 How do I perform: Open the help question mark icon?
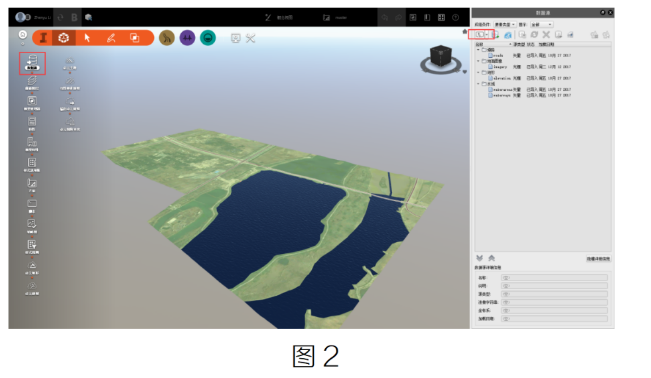[455, 17]
